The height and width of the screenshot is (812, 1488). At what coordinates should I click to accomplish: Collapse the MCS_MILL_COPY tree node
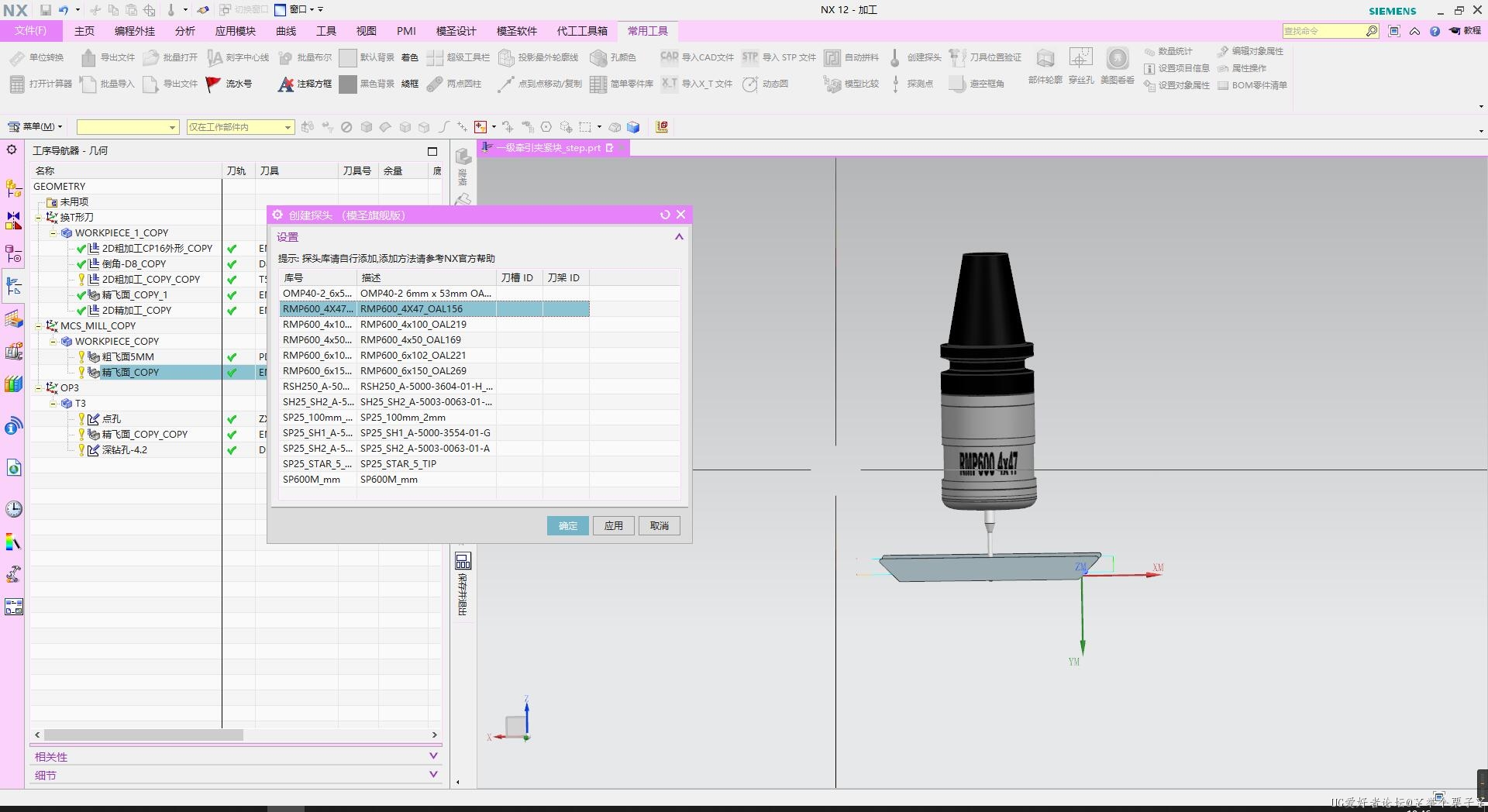coord(38,325)
